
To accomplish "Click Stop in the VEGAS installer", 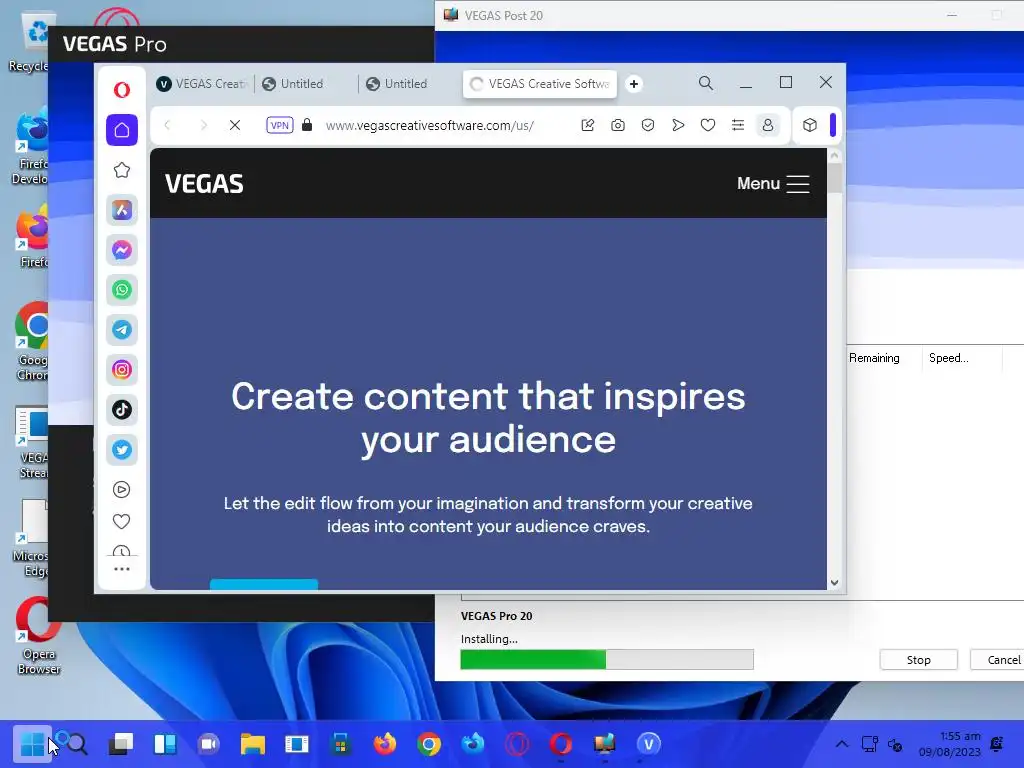I will click(x=918, y=660).
